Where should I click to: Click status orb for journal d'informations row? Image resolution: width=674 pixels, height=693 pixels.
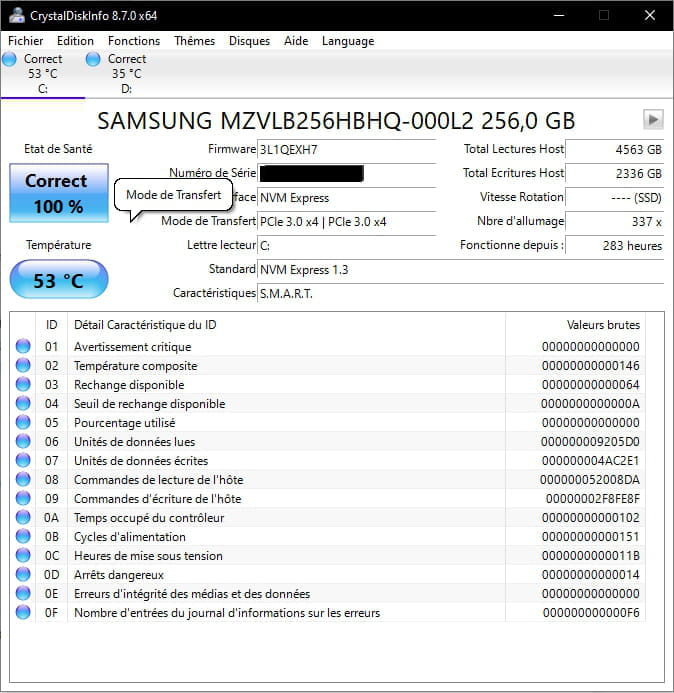point(23,612)
